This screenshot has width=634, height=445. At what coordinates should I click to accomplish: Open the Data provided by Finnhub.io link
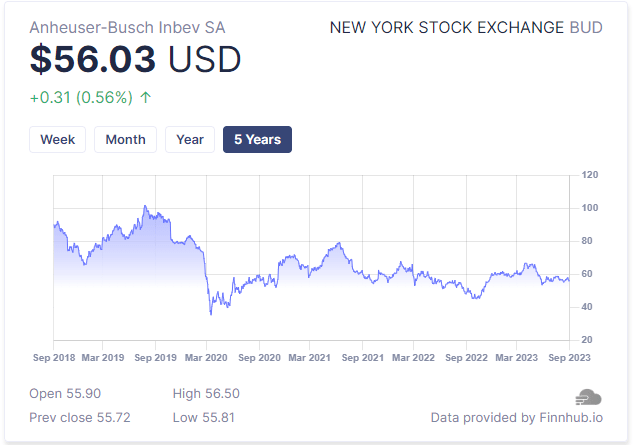point(516,417)
